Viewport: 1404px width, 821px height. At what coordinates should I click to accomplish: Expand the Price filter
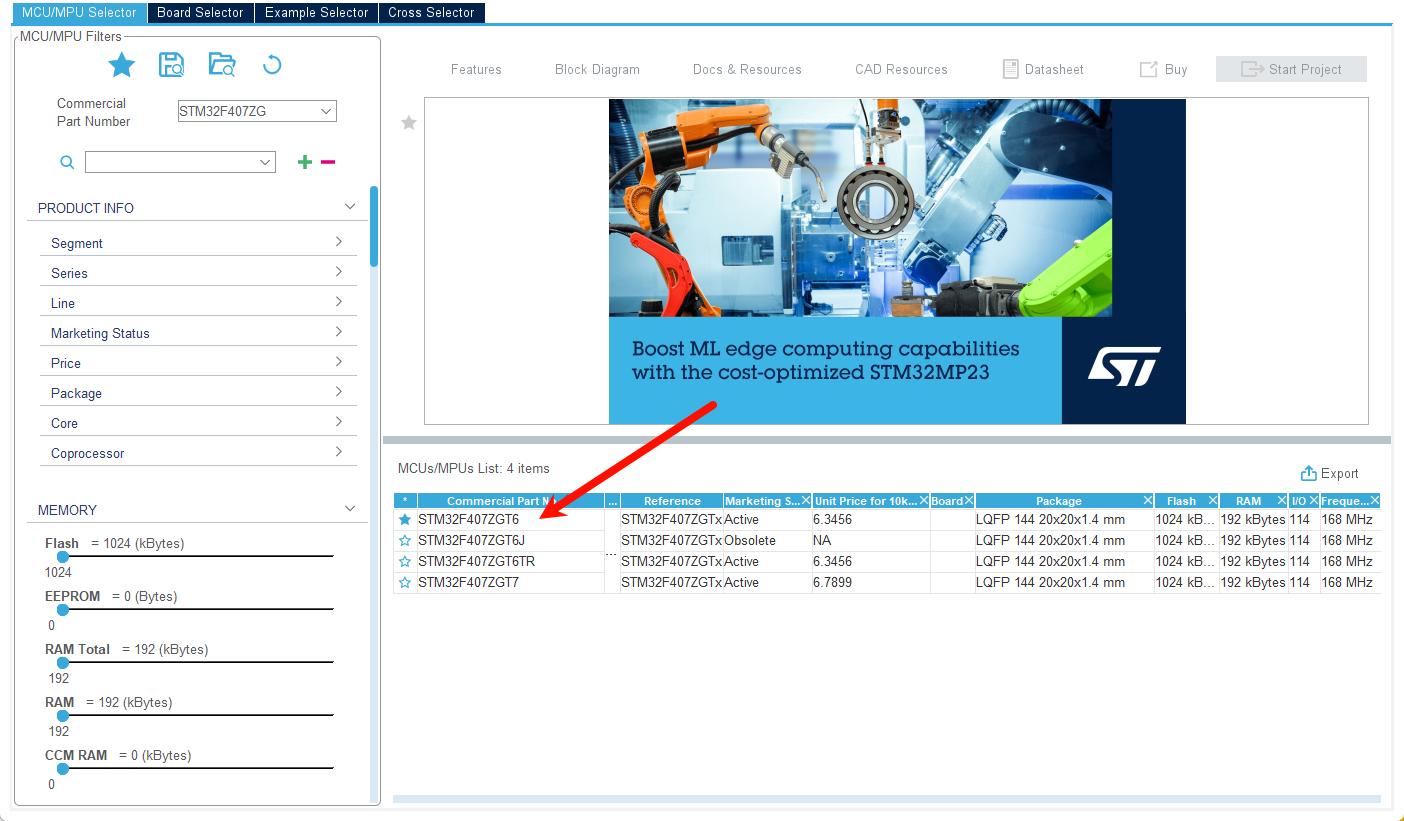pyautogui.click(x=339, y=362)
